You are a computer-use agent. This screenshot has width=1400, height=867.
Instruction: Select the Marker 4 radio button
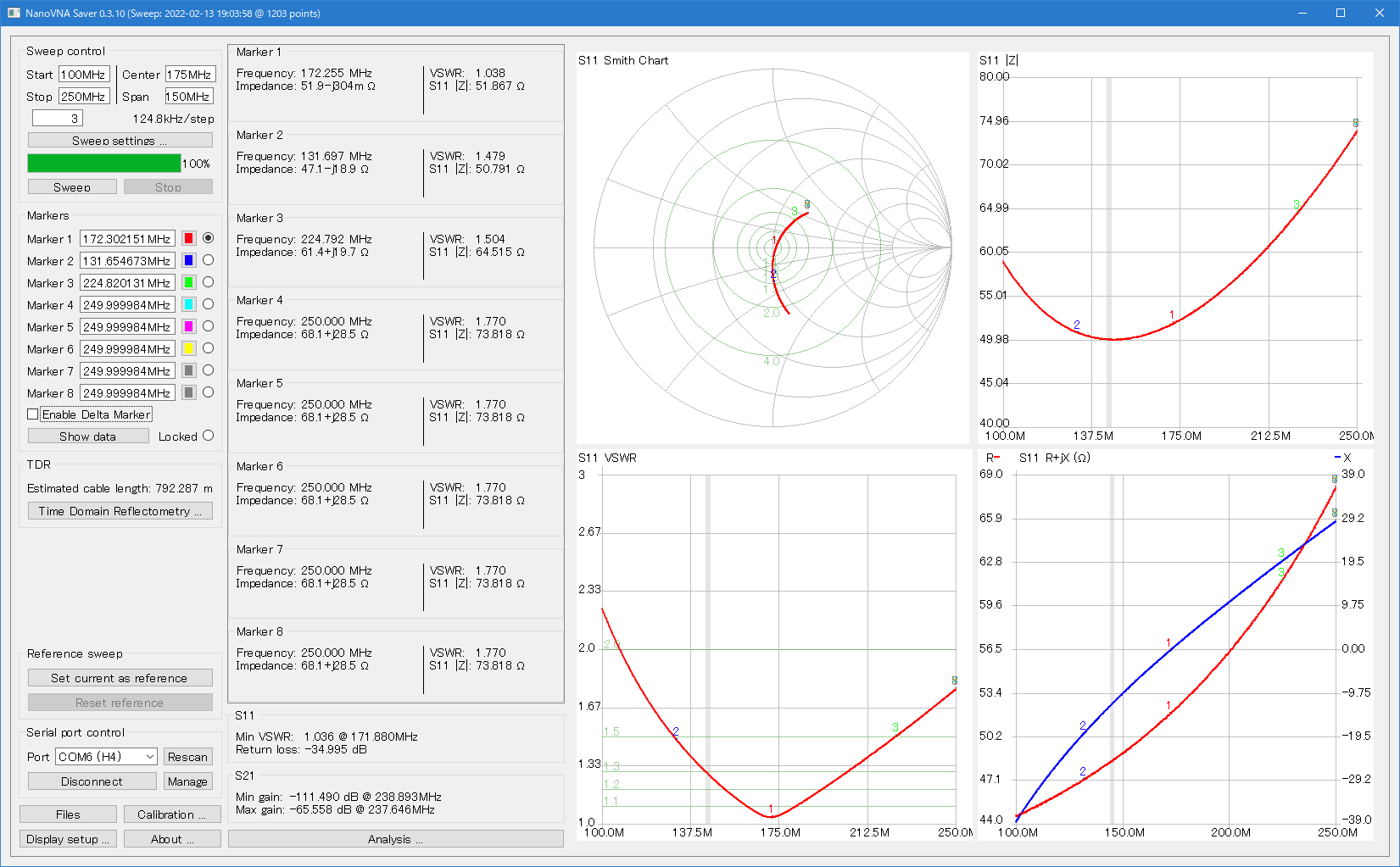[208, 304]
